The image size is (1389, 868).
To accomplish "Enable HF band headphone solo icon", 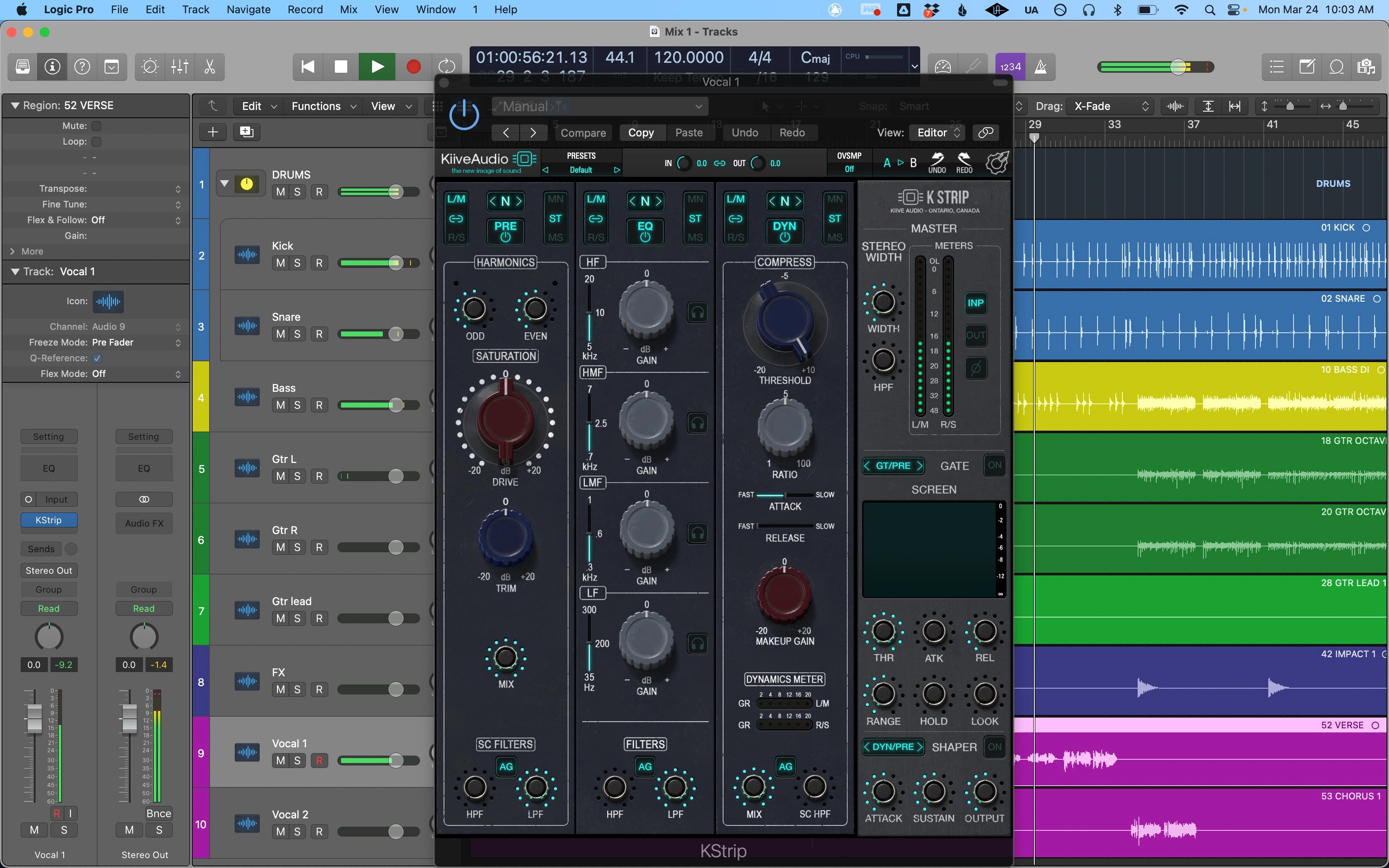I will click(x=697, y=313).
